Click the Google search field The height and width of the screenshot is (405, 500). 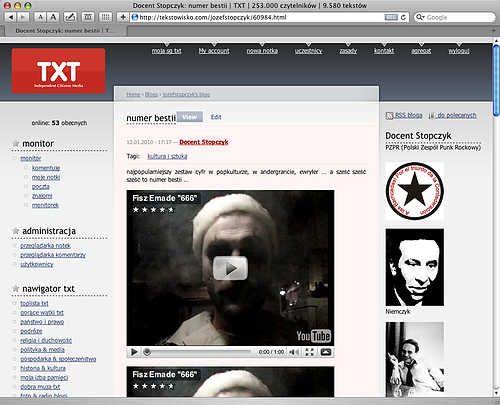pos(455,17)
